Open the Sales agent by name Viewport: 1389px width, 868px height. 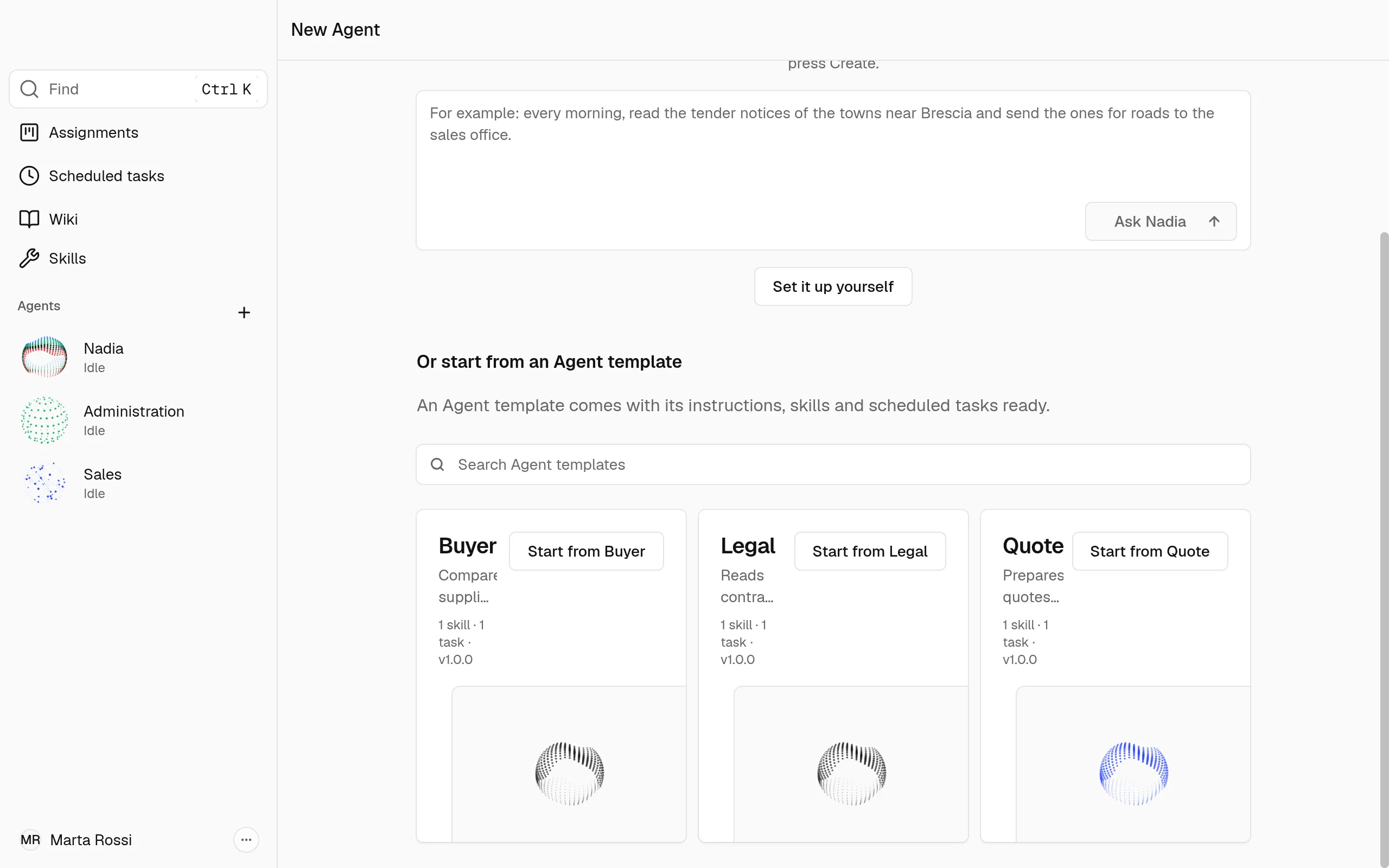(x=102, y=474)
